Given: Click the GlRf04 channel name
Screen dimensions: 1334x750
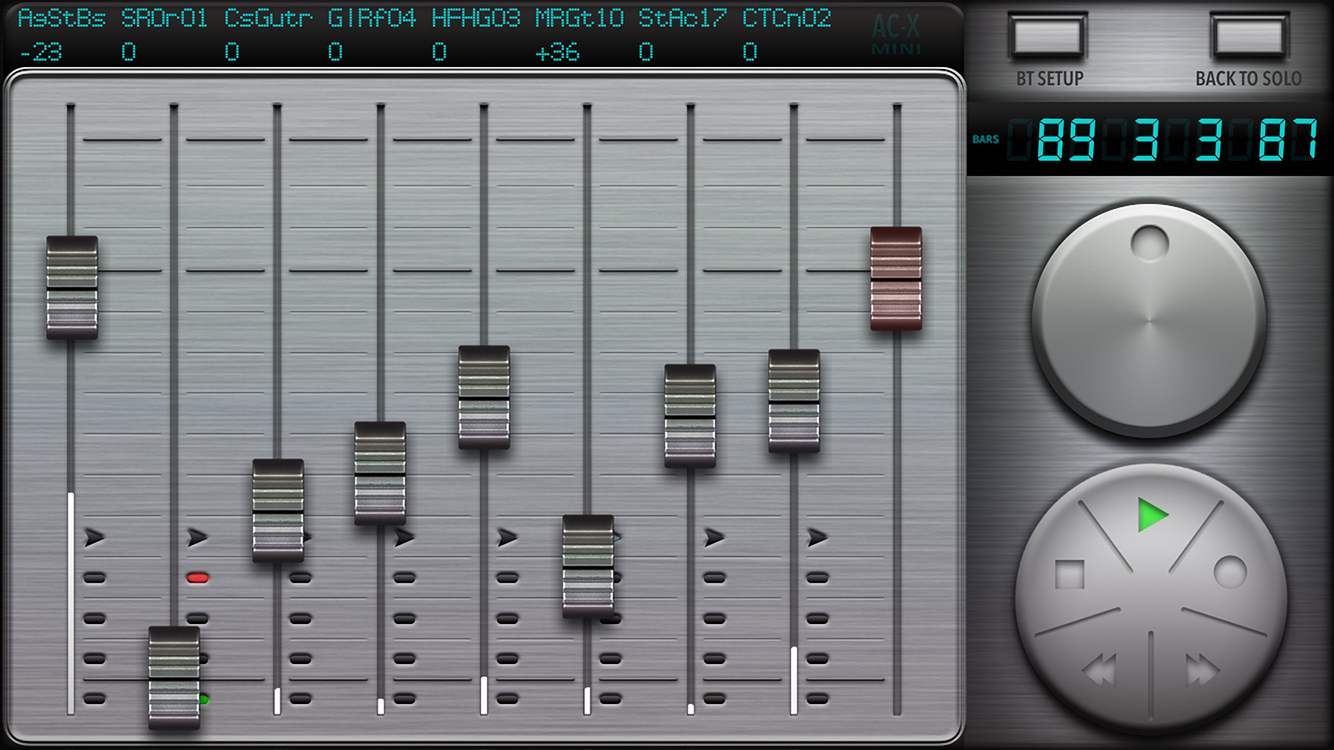Looking at the screenshot, I should point(372,18).
